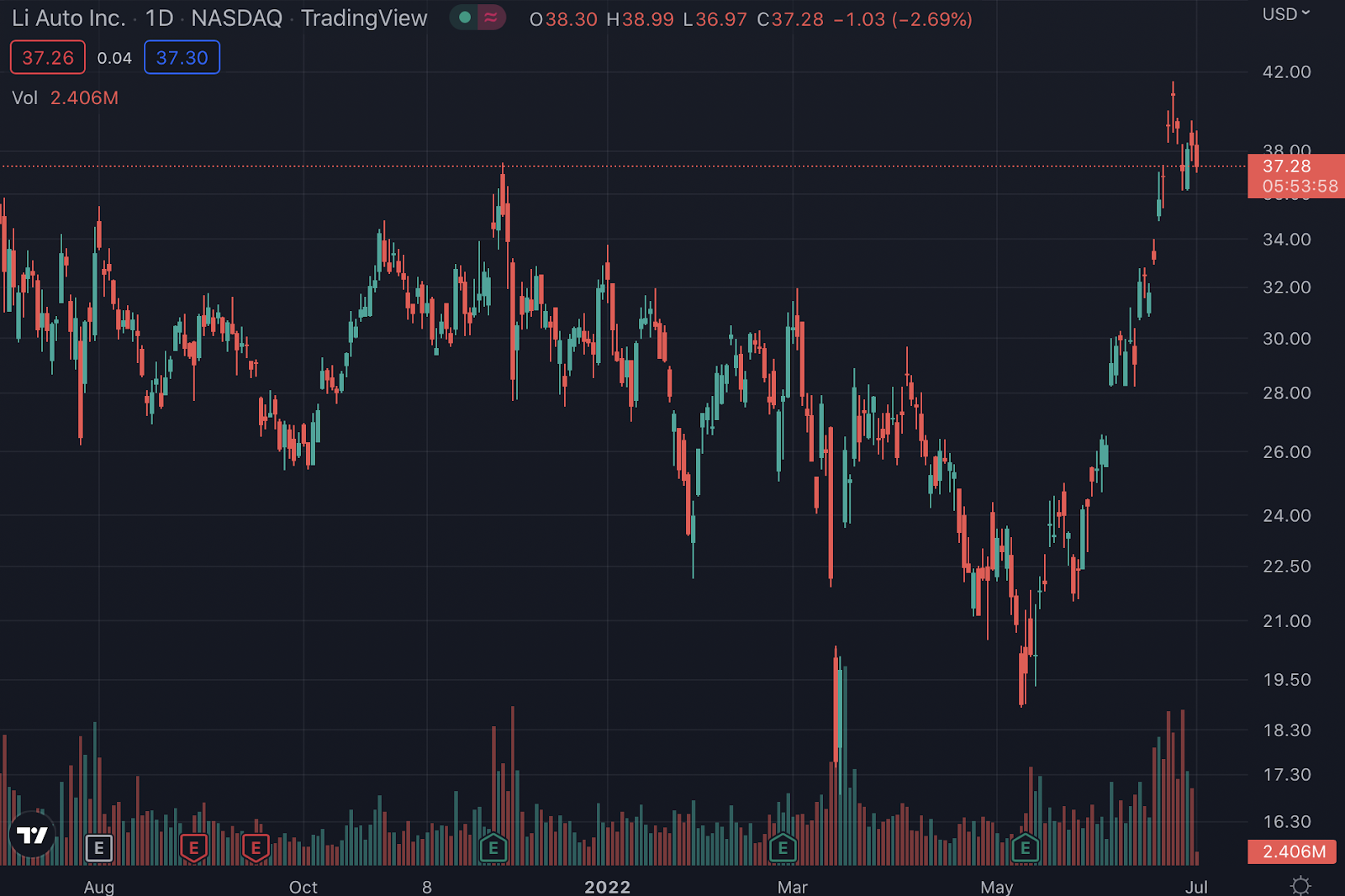The height and width of the screenshot is (896, 1345).
Task: Open chart settings gear icon
Action: pyautogui.click(x=1300, y=886)
